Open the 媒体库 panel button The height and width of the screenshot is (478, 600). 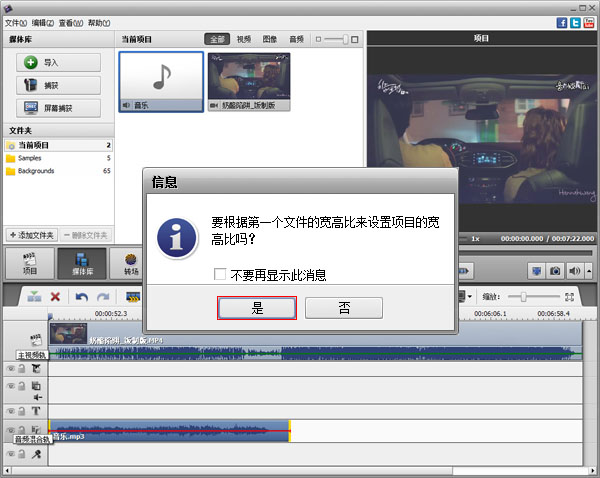(82, 264)
